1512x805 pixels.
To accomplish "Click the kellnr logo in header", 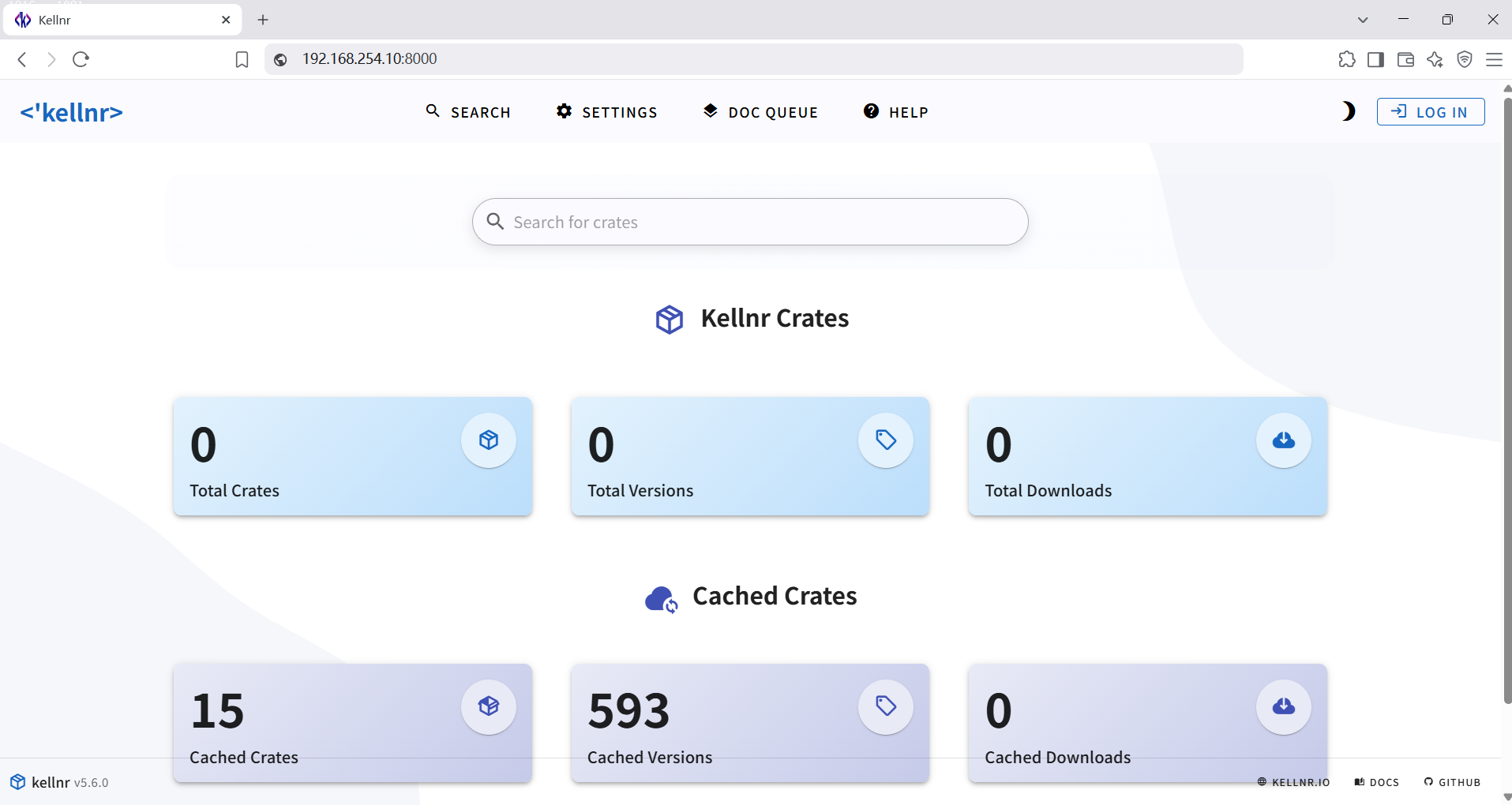I will click(72, 113).
